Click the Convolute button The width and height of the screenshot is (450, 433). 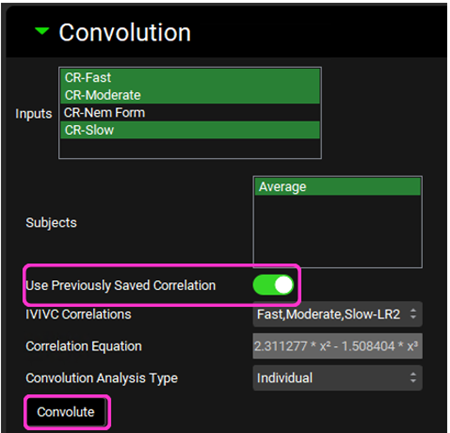66,412
